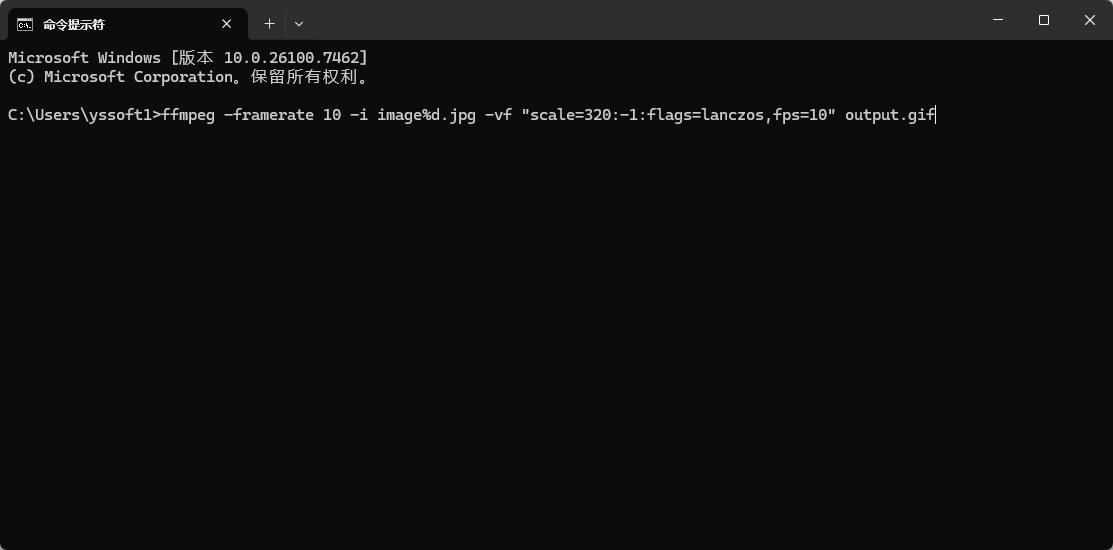This screenshot has height=550, width=1113.
Task: Click the C:\Users\yssoft1> prompt path
Action: point(83,115)
